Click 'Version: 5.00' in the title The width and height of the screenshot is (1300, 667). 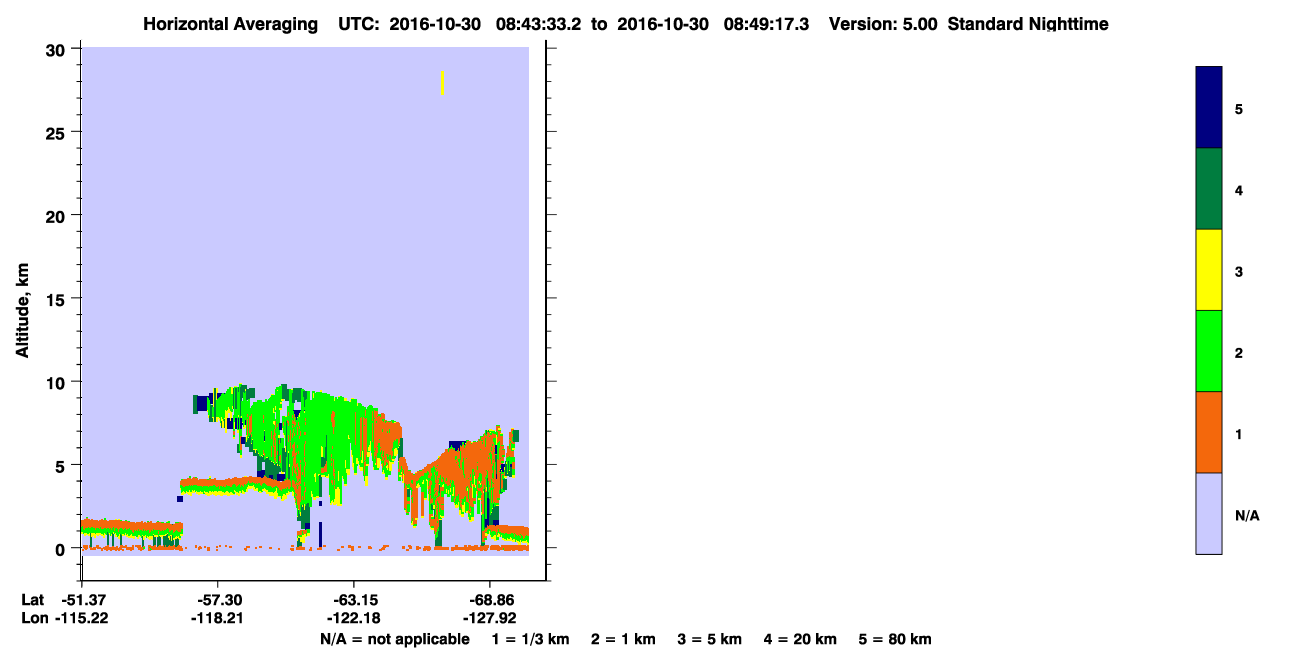pos(883,24)
